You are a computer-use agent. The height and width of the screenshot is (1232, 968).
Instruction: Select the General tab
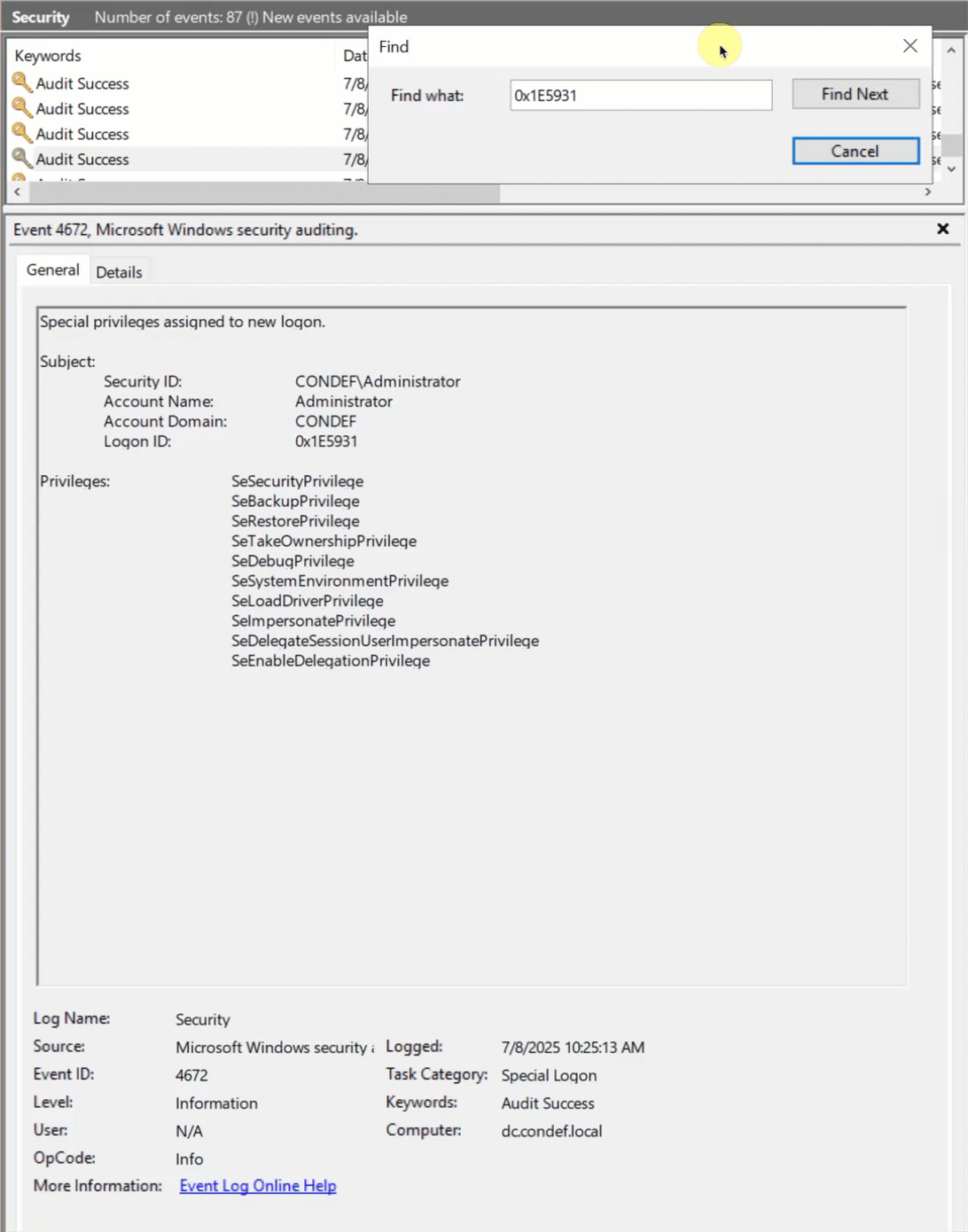pyautogui.click(x=52, y=270)
